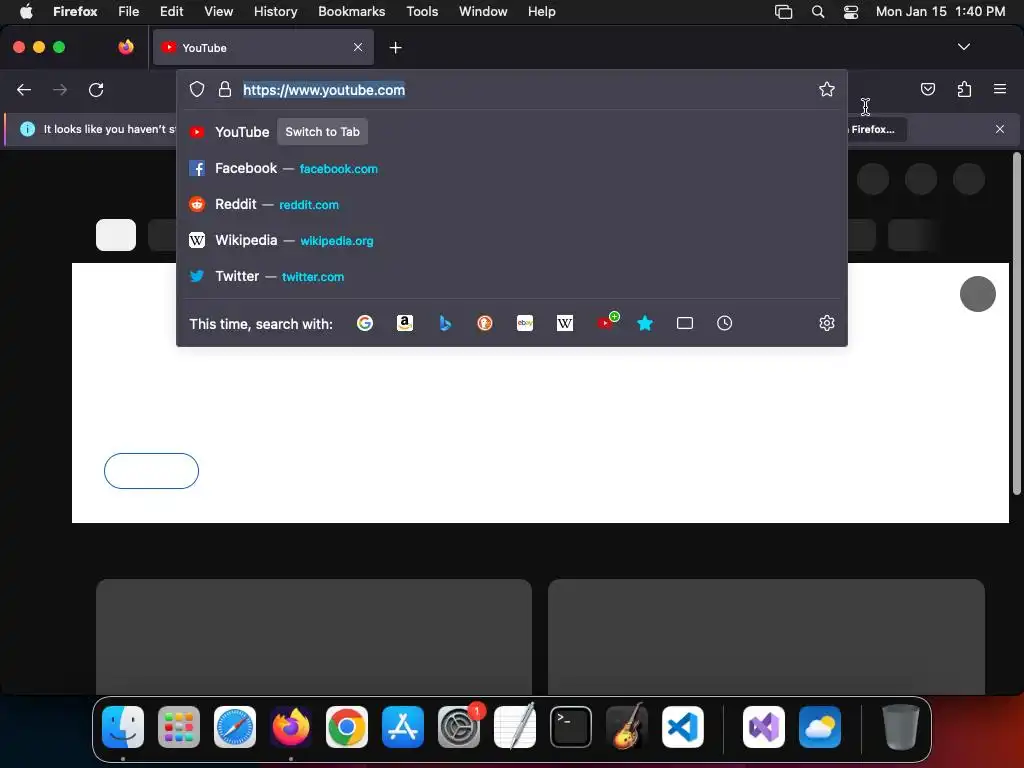Viewport: 1024px width, 768px height.
Task: Add YouTube search engine icon
Action: click(x=607, y=322)
